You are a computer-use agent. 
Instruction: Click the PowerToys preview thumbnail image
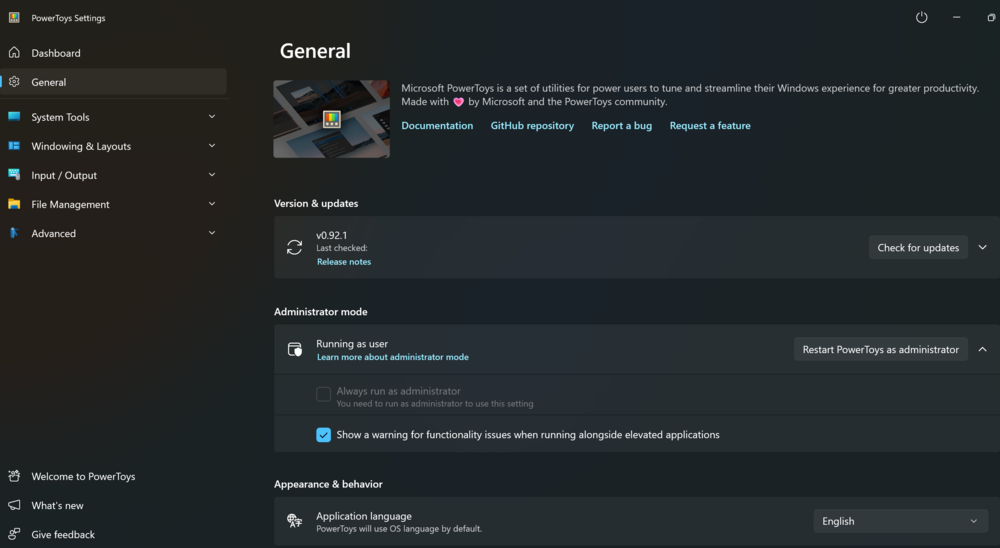(x=332, y=119)
